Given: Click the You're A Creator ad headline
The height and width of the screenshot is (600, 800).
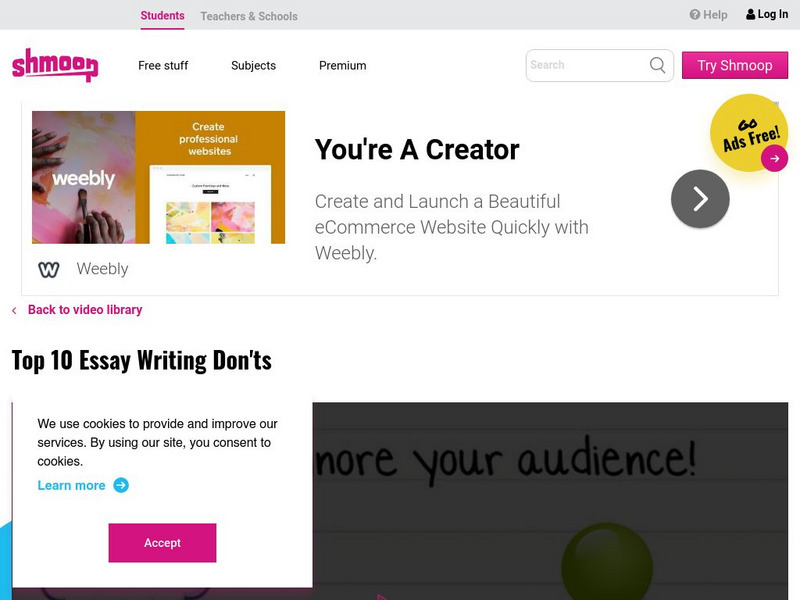Looking at the screenshot, I should tap(417, 149).
